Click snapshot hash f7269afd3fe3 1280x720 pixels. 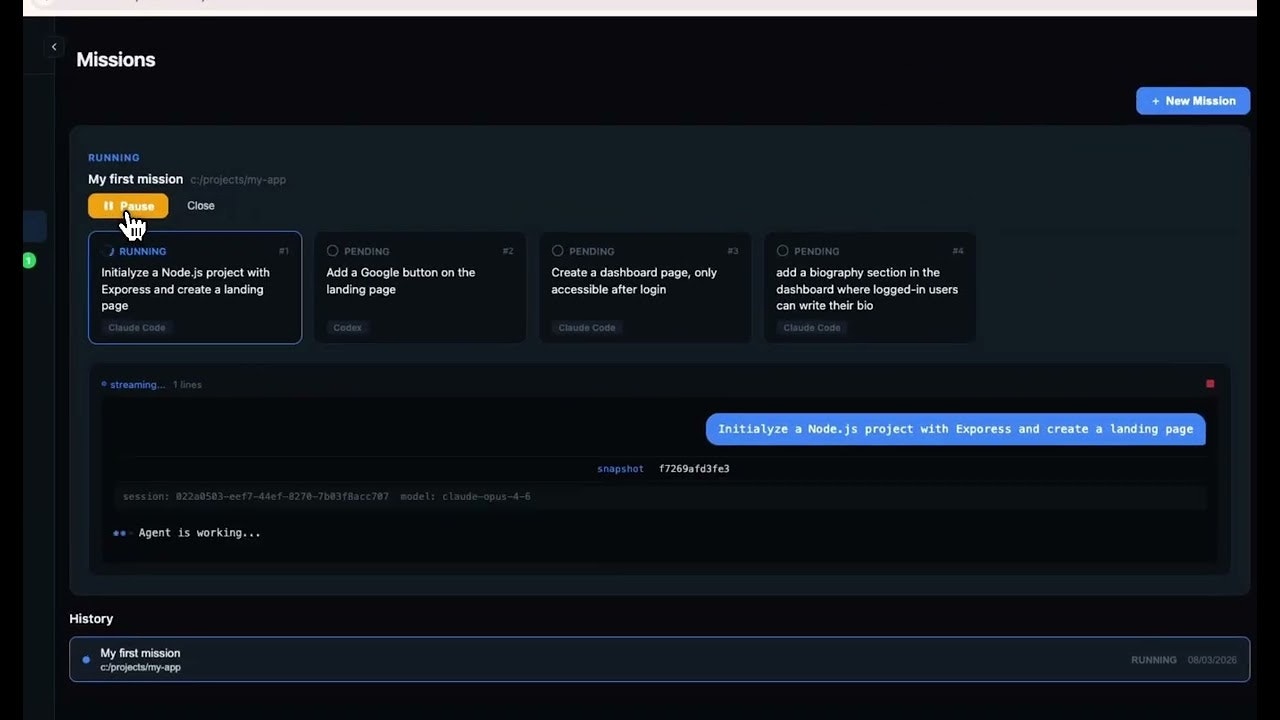coord(694,469)
